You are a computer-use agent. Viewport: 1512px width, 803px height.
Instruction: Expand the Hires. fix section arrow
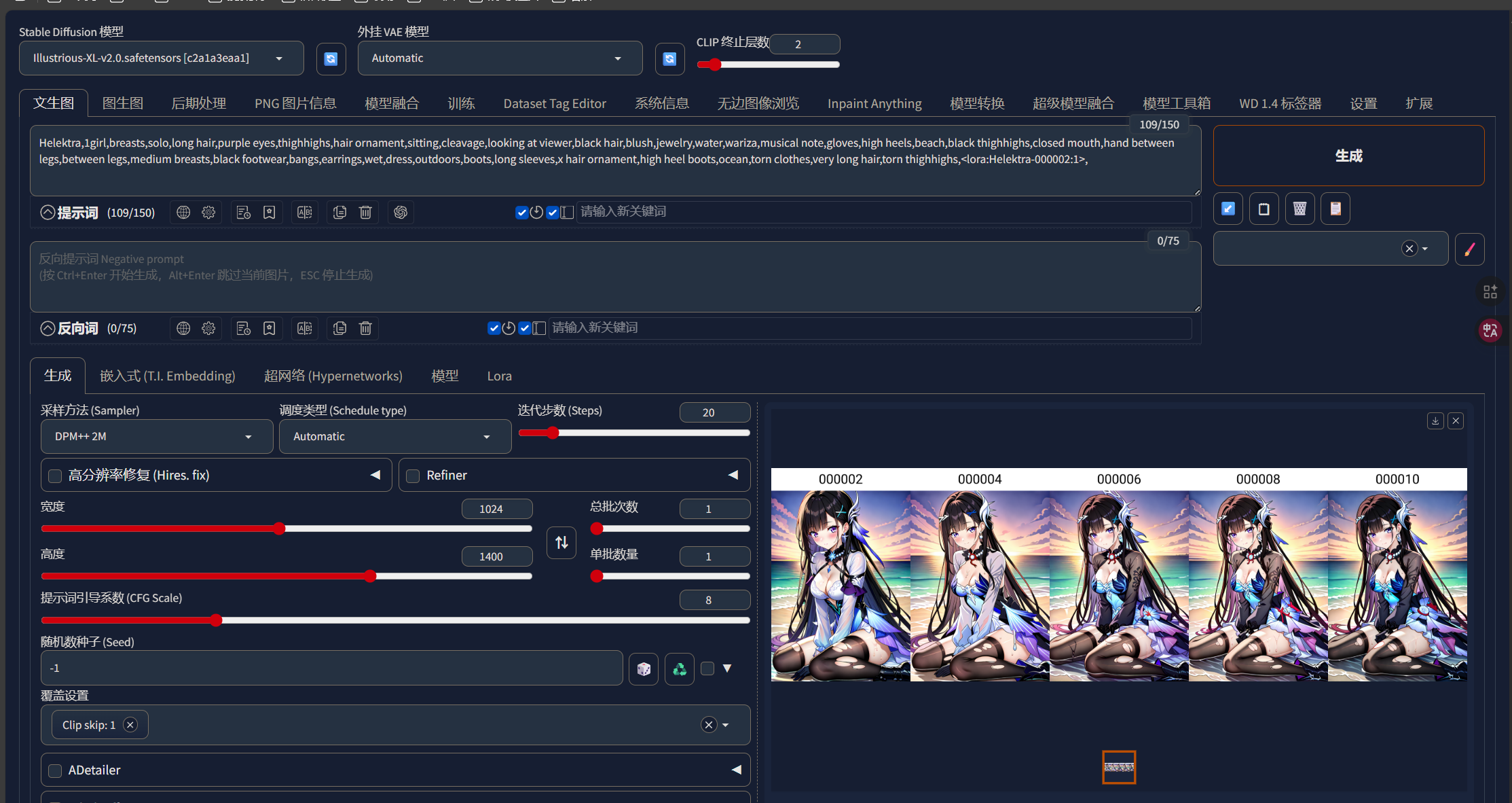(375, 475)
